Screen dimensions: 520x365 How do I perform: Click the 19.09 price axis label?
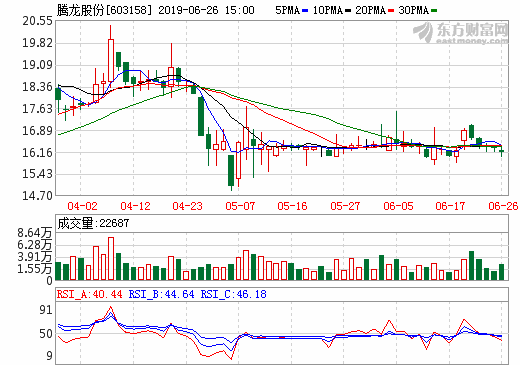click(x=37, y=65)
